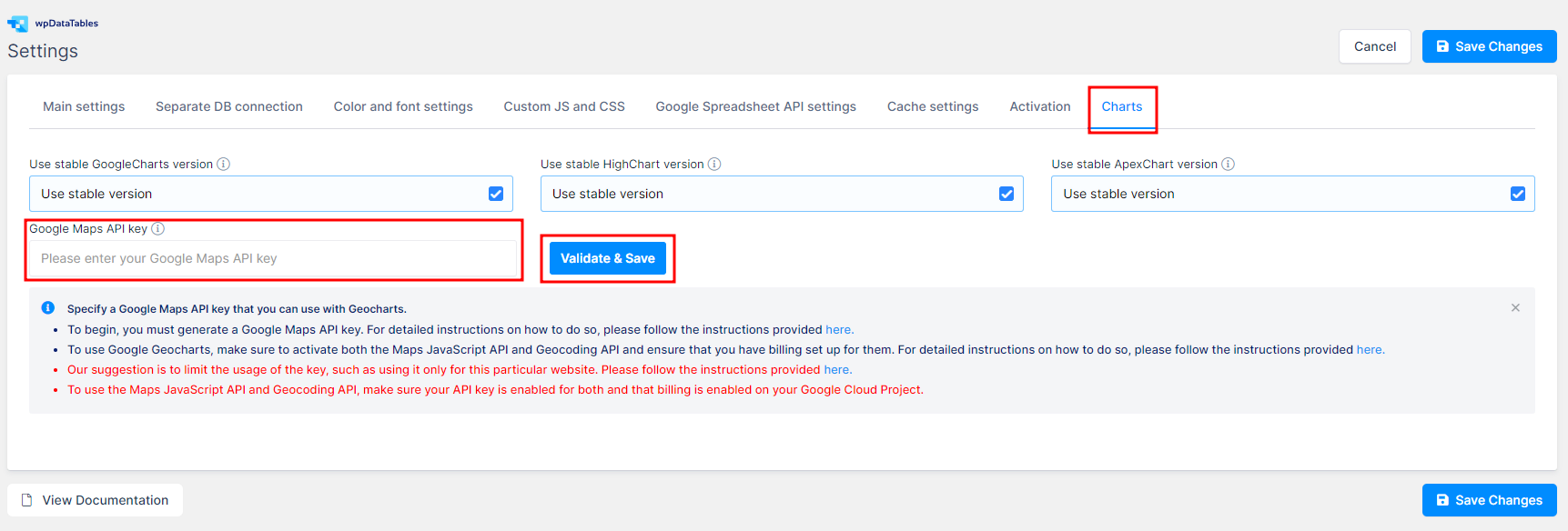Select the Cache settings tab
Viewport: 1568px width, 531px height.
[933, 106]
